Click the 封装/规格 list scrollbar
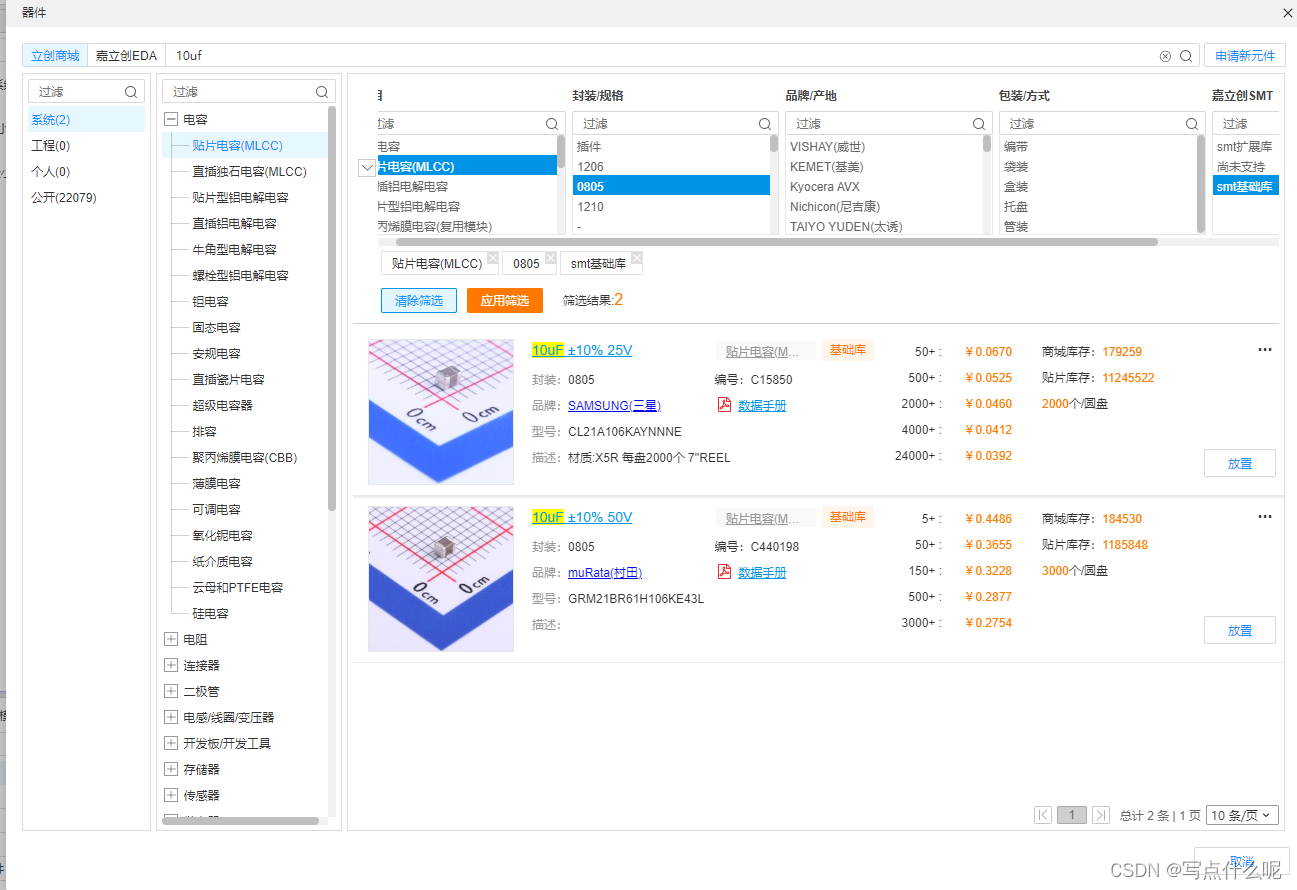Viewport: 1297px width, 890px height. click(774, 143)
